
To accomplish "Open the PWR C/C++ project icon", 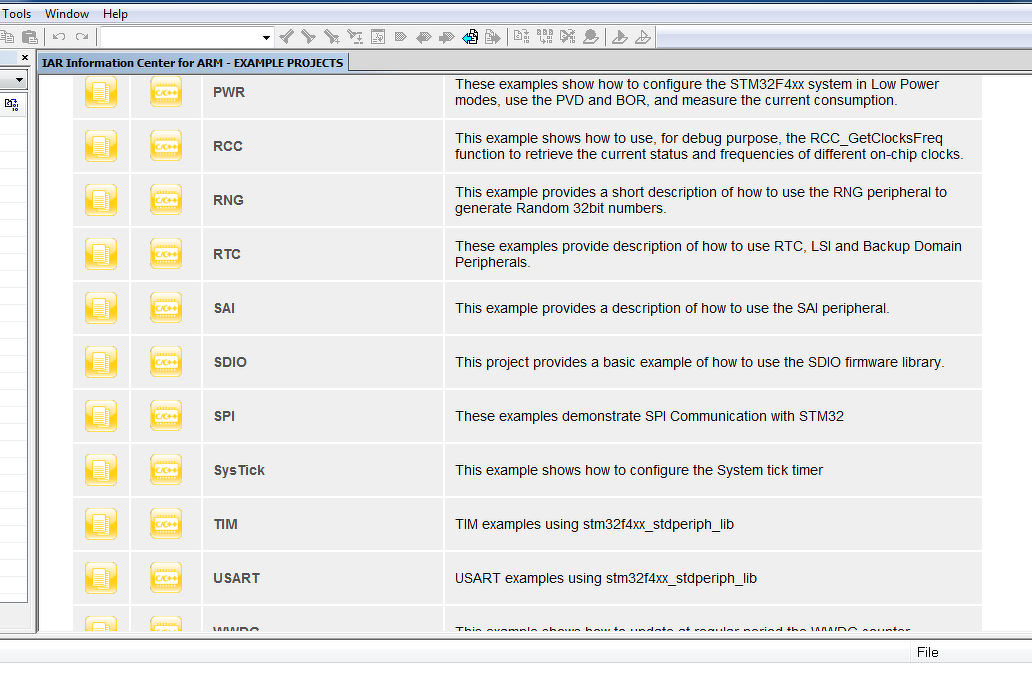I will [x=166, y=92].
